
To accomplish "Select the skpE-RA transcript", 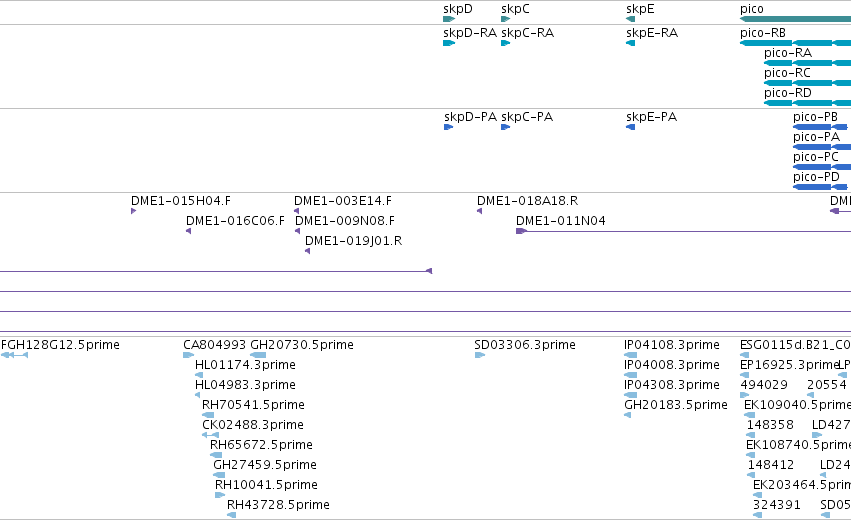I will pos(631,43).
